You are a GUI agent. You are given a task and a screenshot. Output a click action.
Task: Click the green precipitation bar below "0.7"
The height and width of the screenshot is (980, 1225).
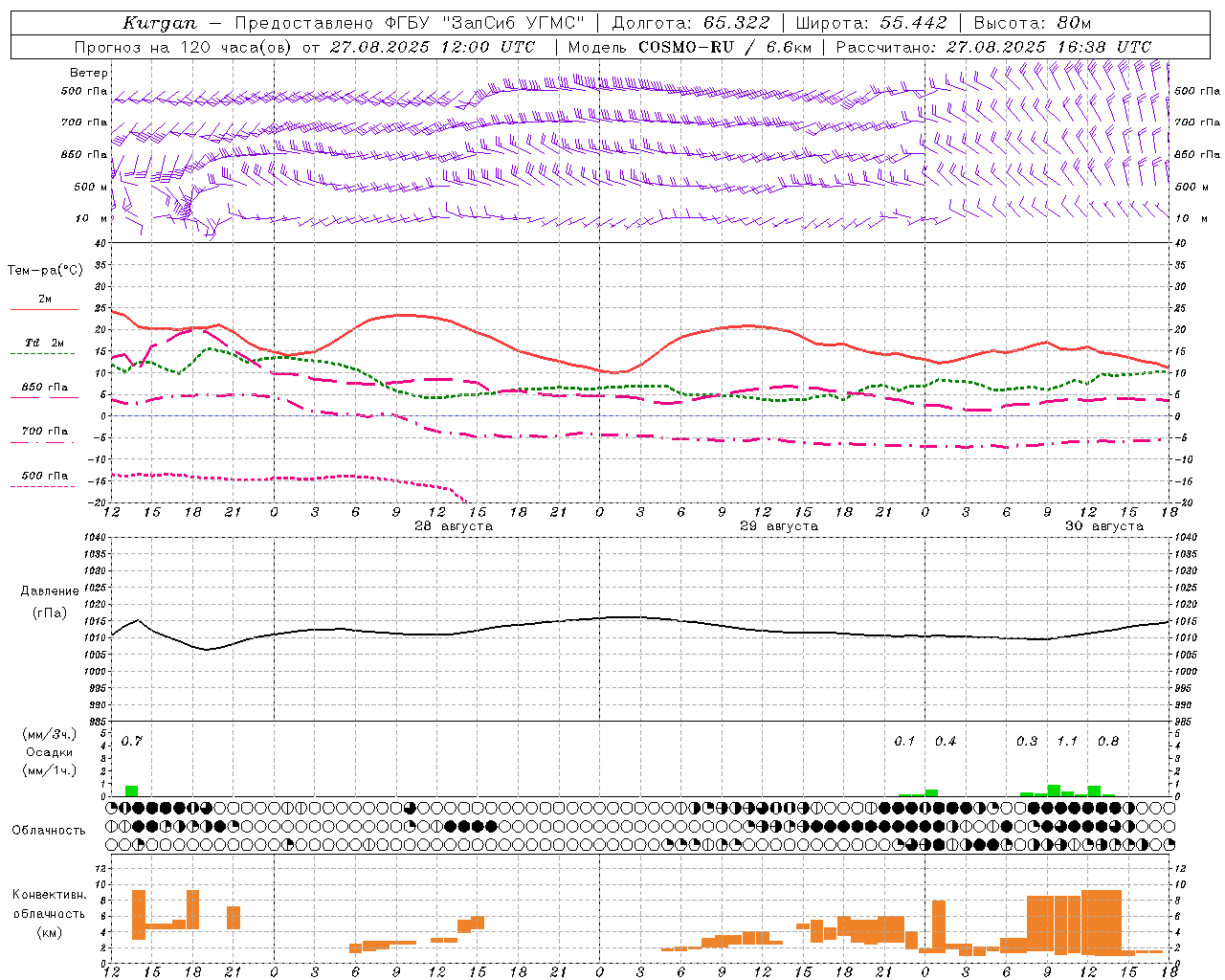click(x=132, y=791)
